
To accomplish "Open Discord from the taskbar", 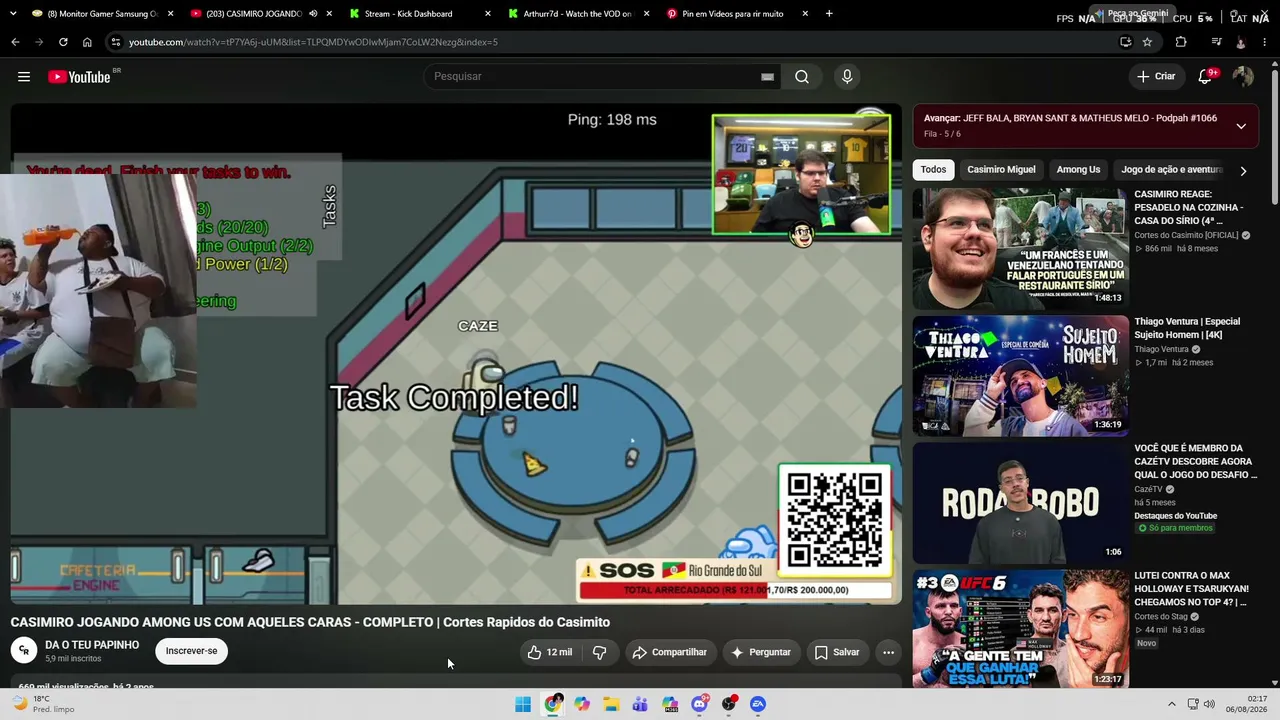I will [699, 704].
